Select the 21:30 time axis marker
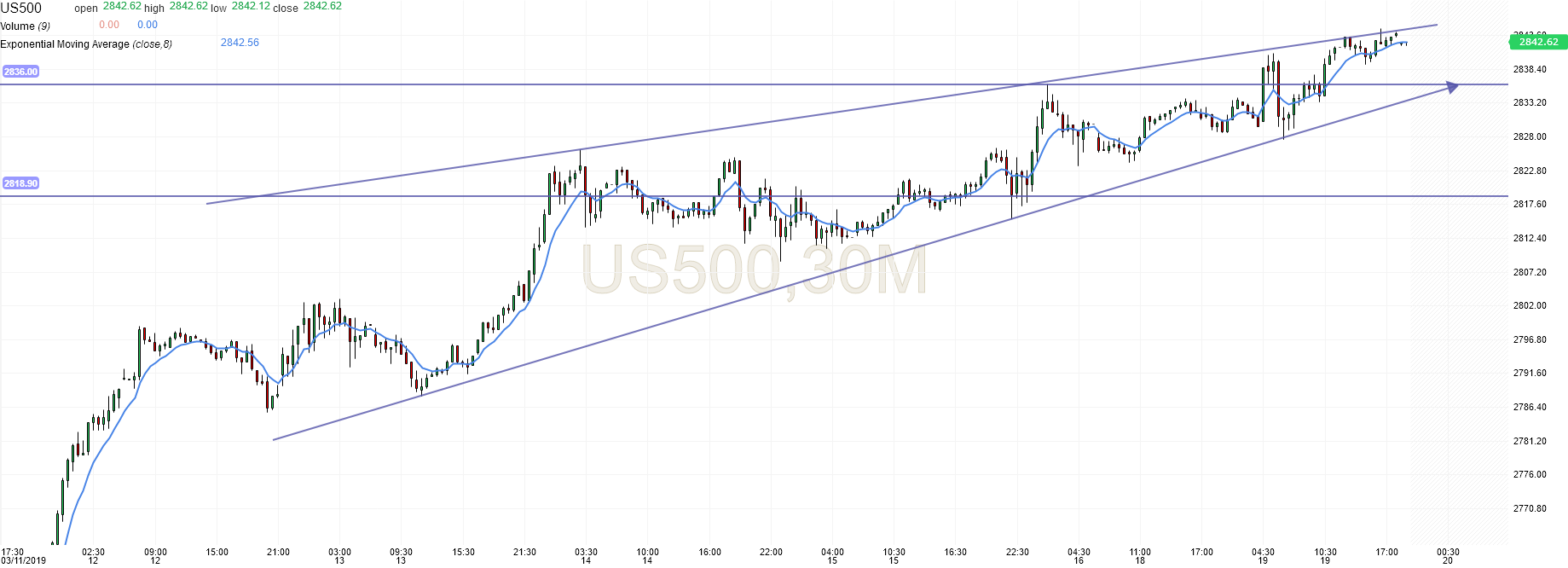The width and height of the screenshot is (1568, 568). pos(524,552)
